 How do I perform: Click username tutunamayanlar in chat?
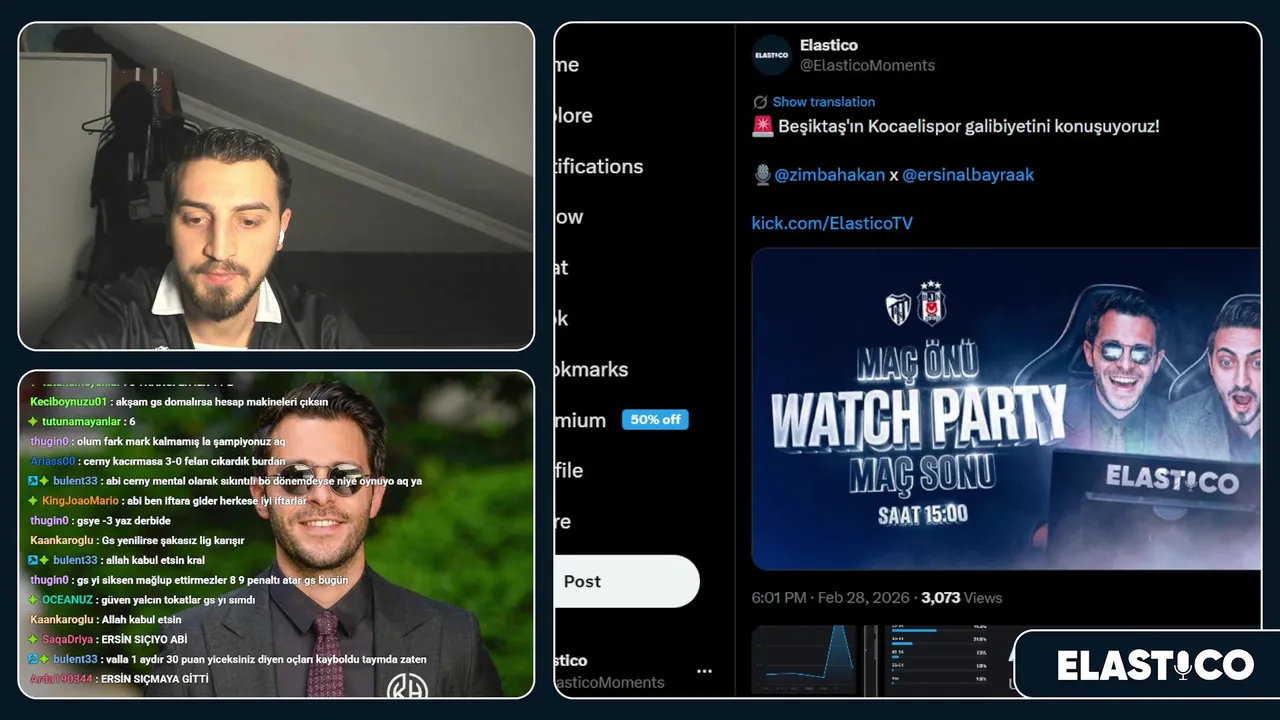(82, 422)
